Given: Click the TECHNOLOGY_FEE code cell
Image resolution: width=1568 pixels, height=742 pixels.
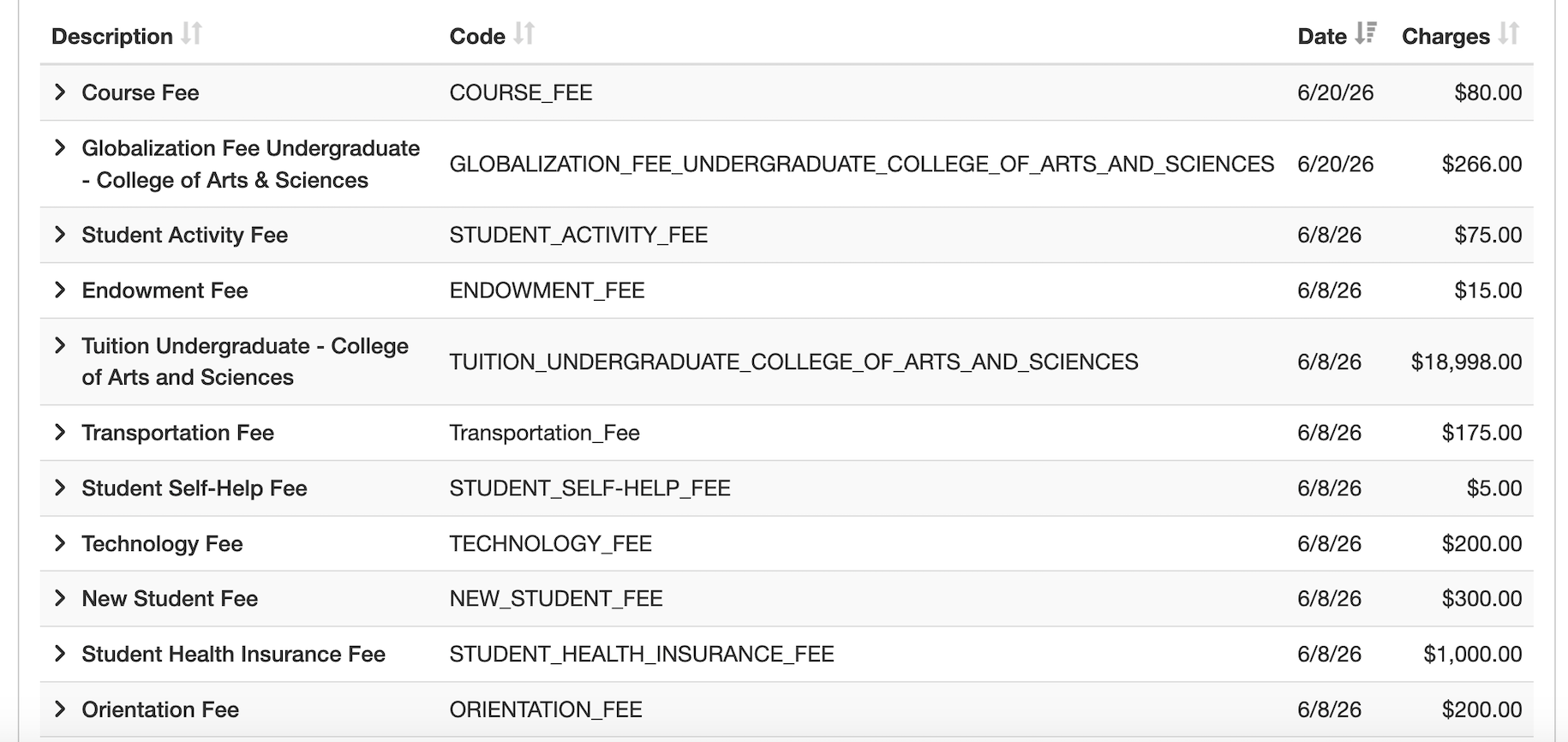Looking at the screenshot, I should point(551,543).
